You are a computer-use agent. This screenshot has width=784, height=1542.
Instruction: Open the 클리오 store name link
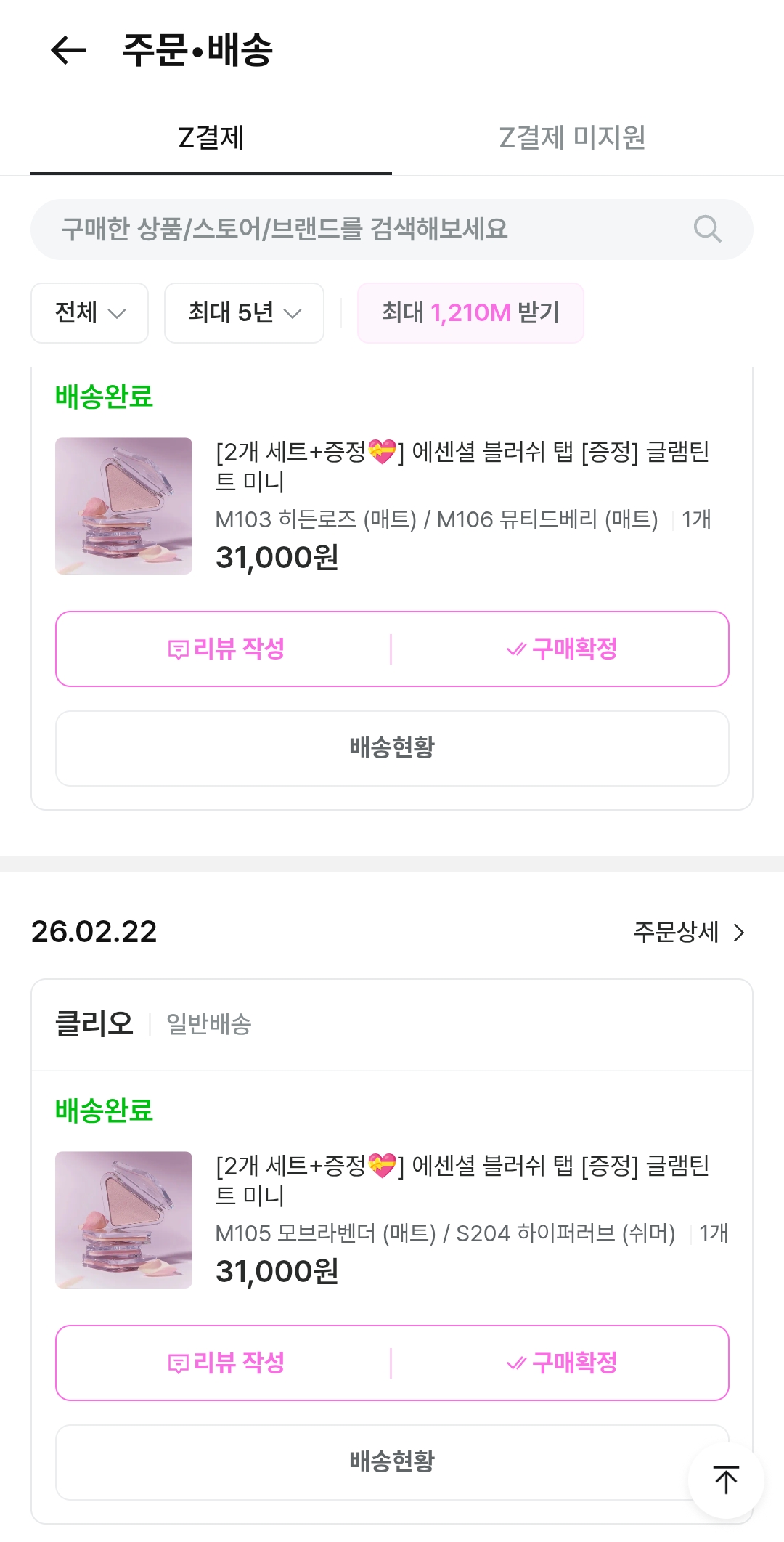pyautogui.click(x=94, y=1024)
